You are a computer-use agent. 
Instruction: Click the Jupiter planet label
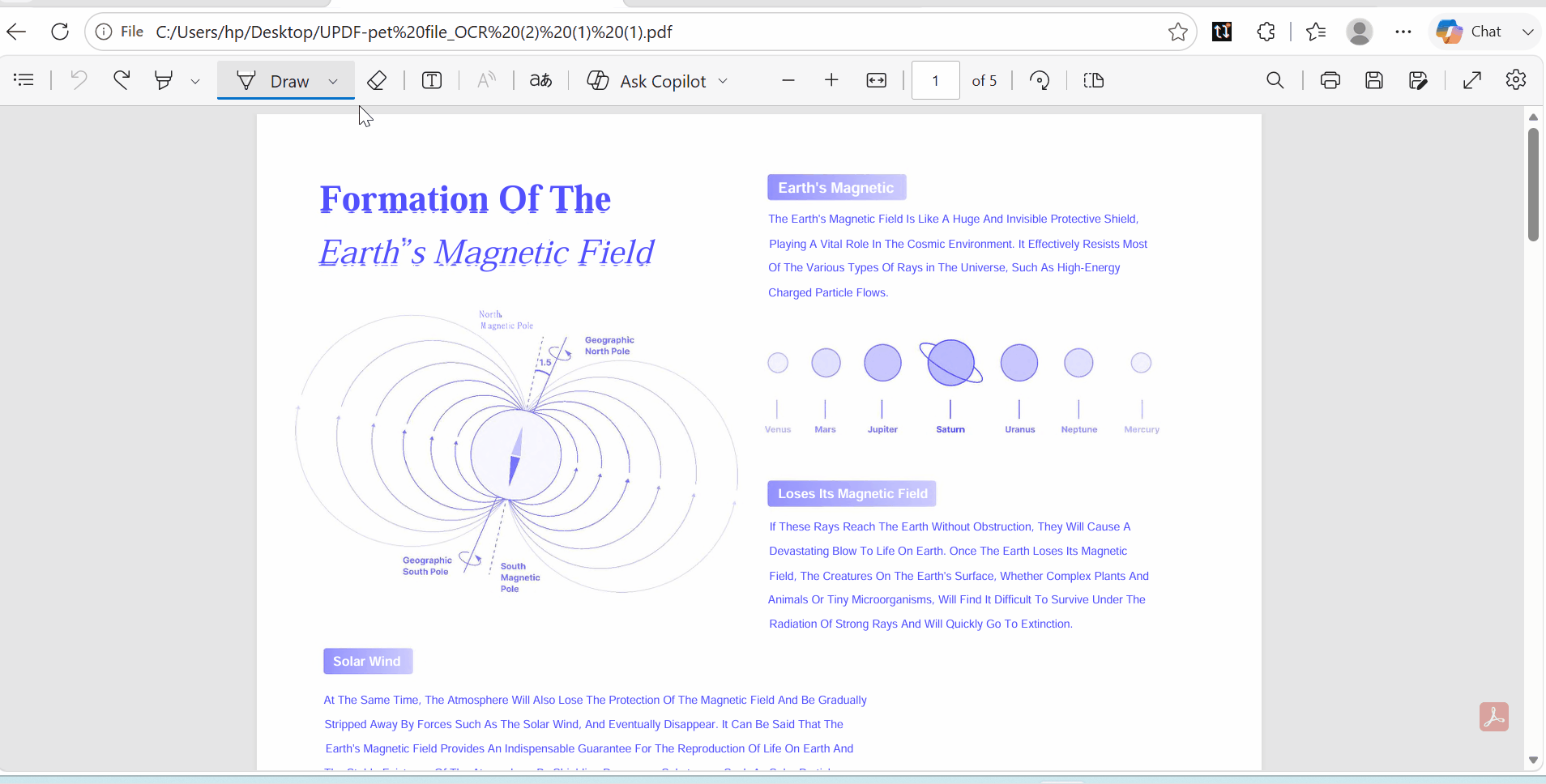[882, 430]
